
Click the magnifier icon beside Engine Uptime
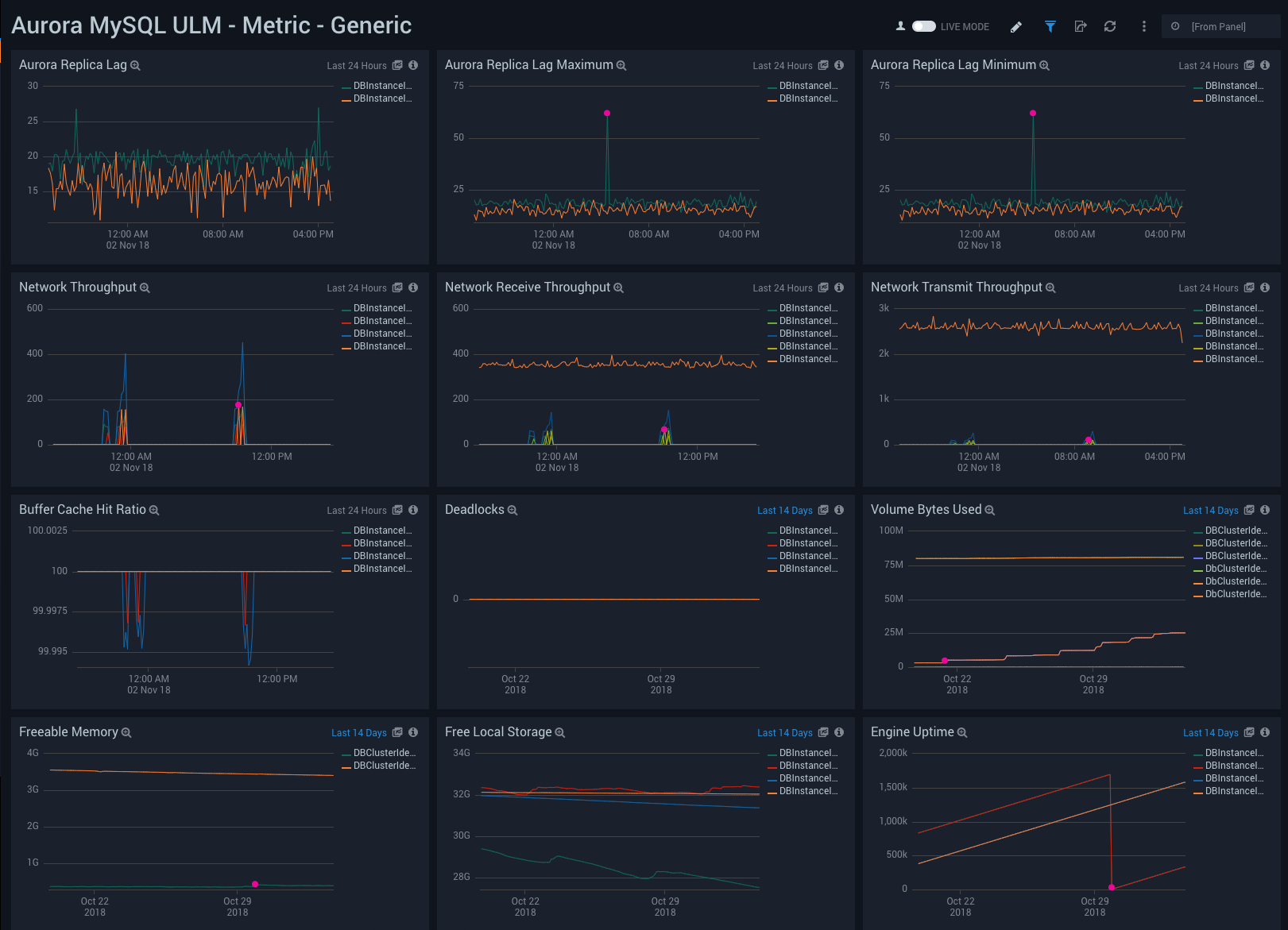click(x=961, y=732)
